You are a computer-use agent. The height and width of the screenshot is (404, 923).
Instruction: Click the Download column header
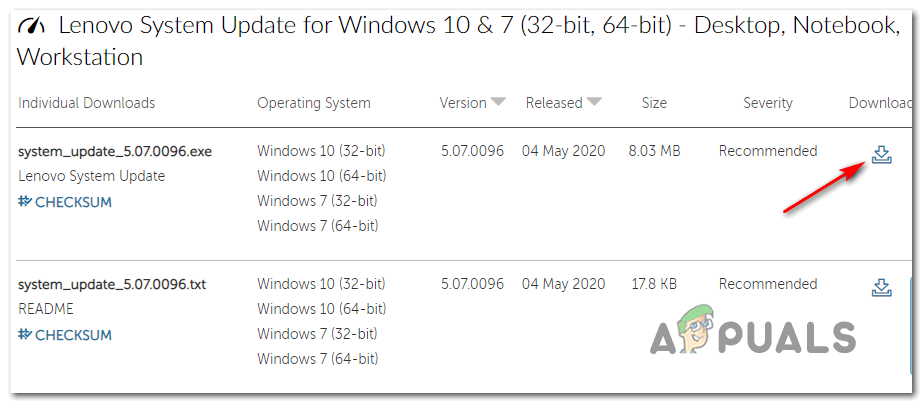[880, 103]
